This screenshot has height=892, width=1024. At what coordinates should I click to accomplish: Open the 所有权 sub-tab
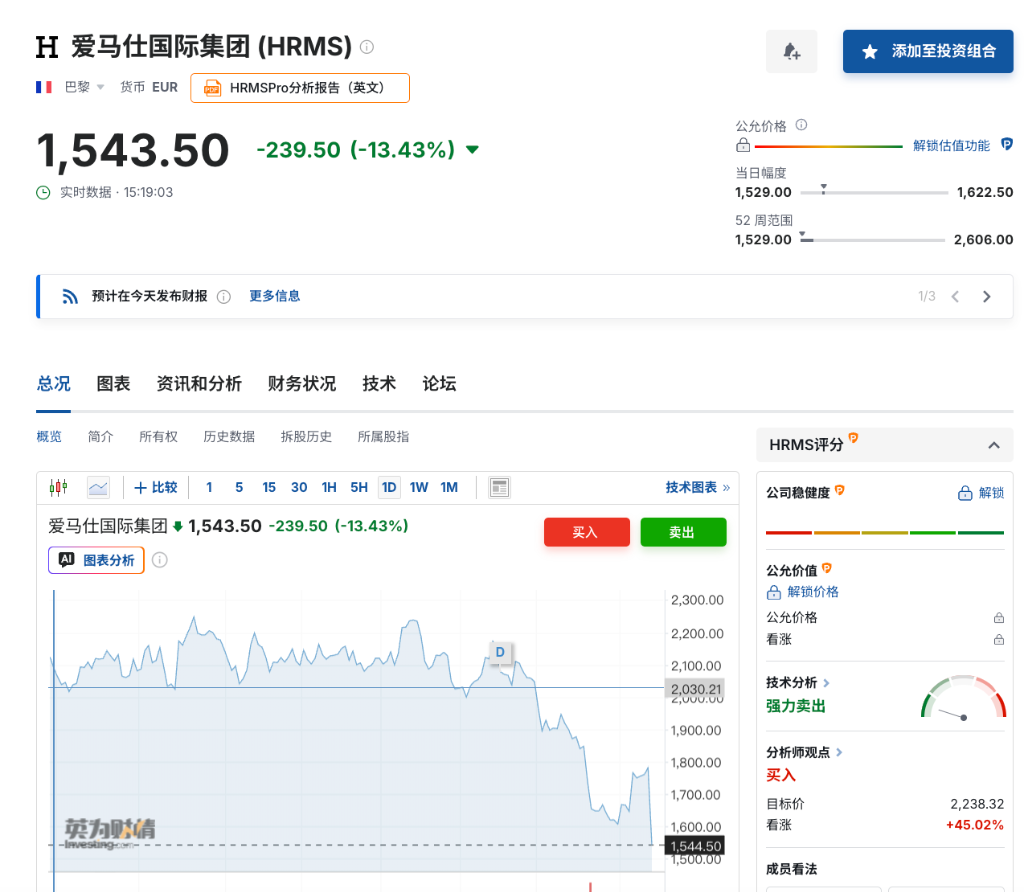coord(158,437)
